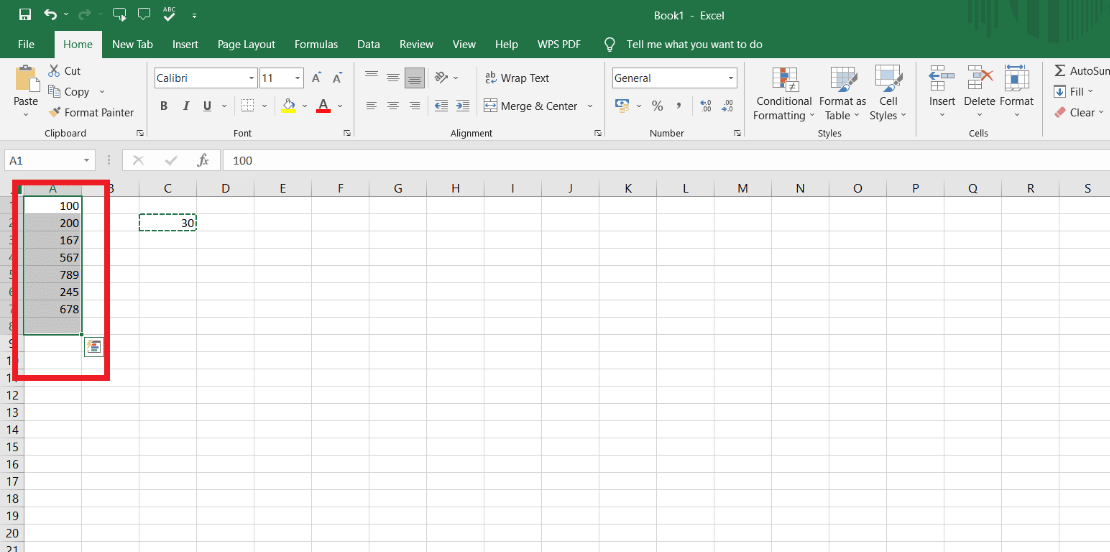Click the Cell Styles button
Screen dimensions: 1110x552
click(x=888, y=94)
